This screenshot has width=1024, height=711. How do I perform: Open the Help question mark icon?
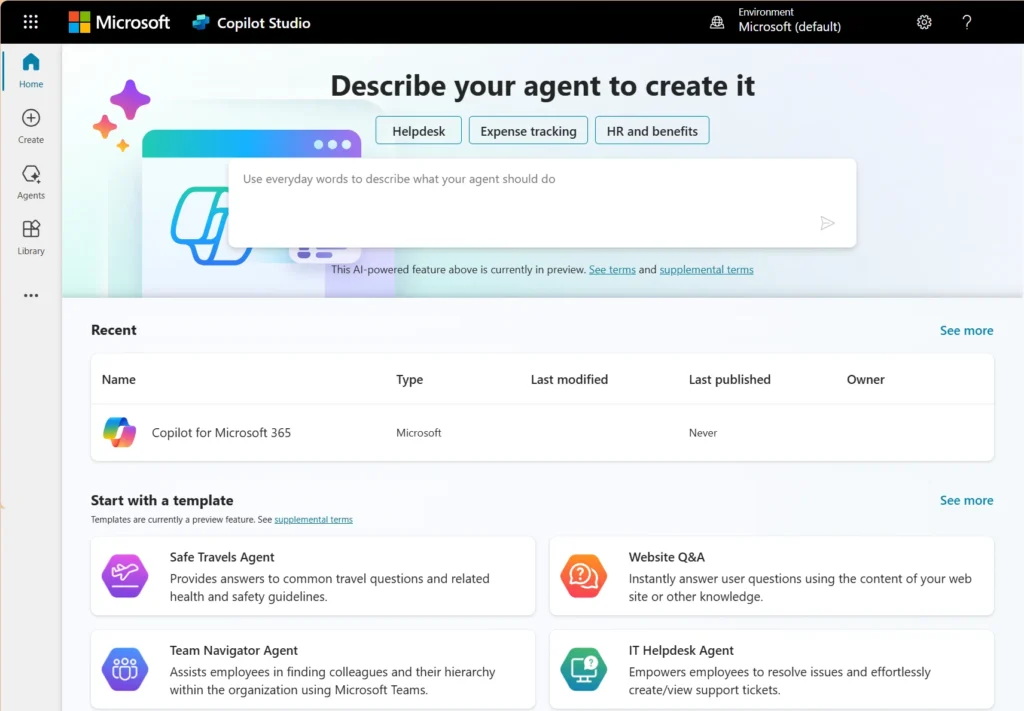tap(967, 22)
